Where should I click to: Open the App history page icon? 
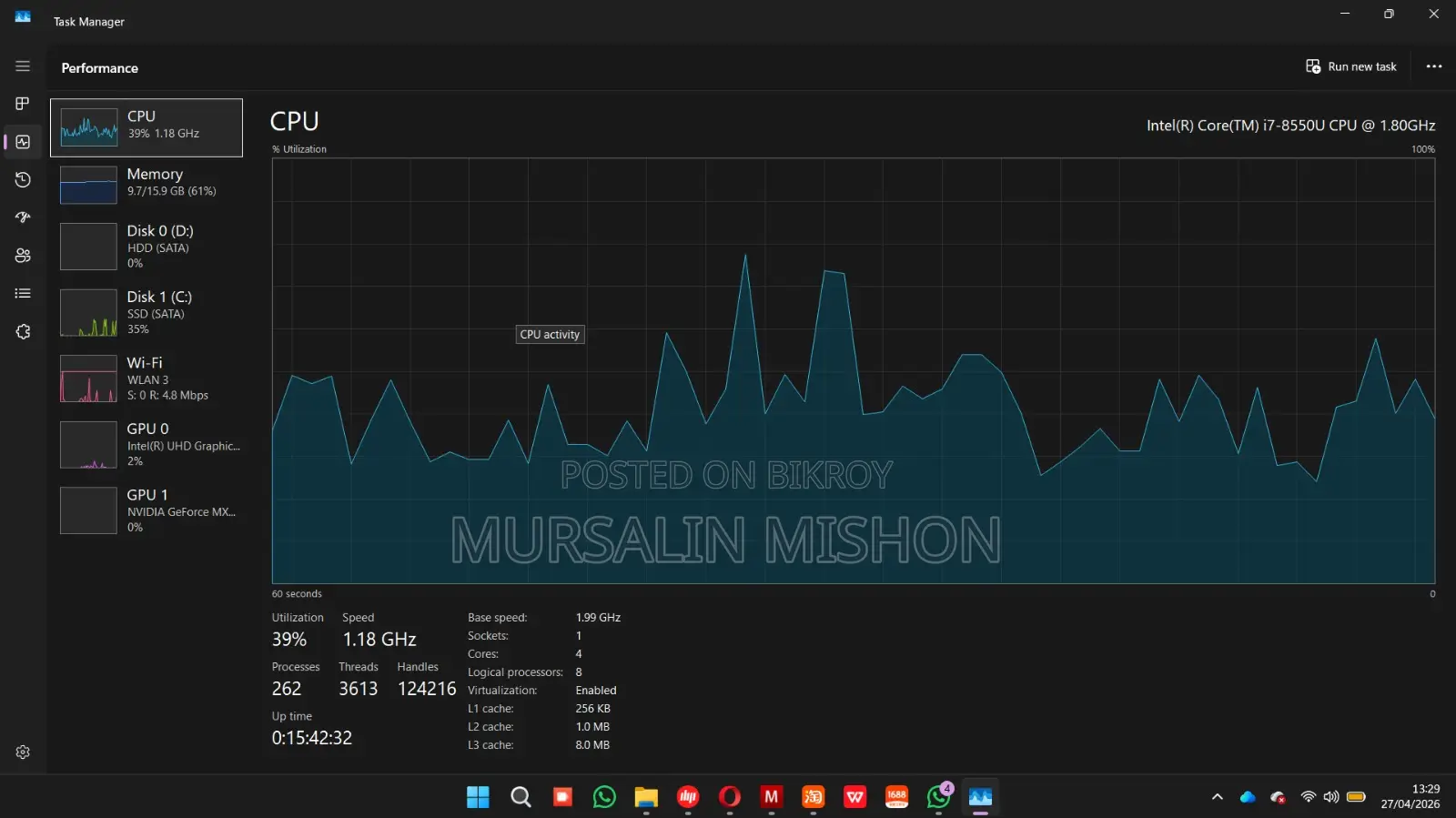coord(23,180)
